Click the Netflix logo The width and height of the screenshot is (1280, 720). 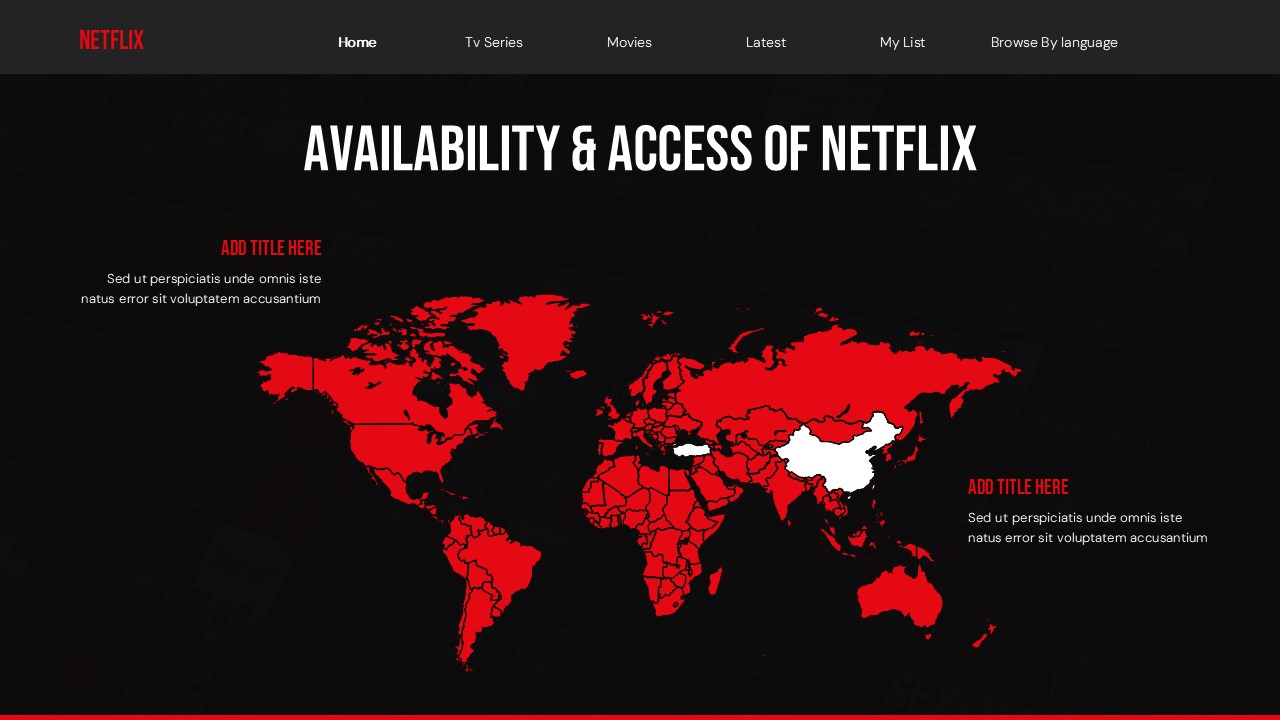(111, 40)
